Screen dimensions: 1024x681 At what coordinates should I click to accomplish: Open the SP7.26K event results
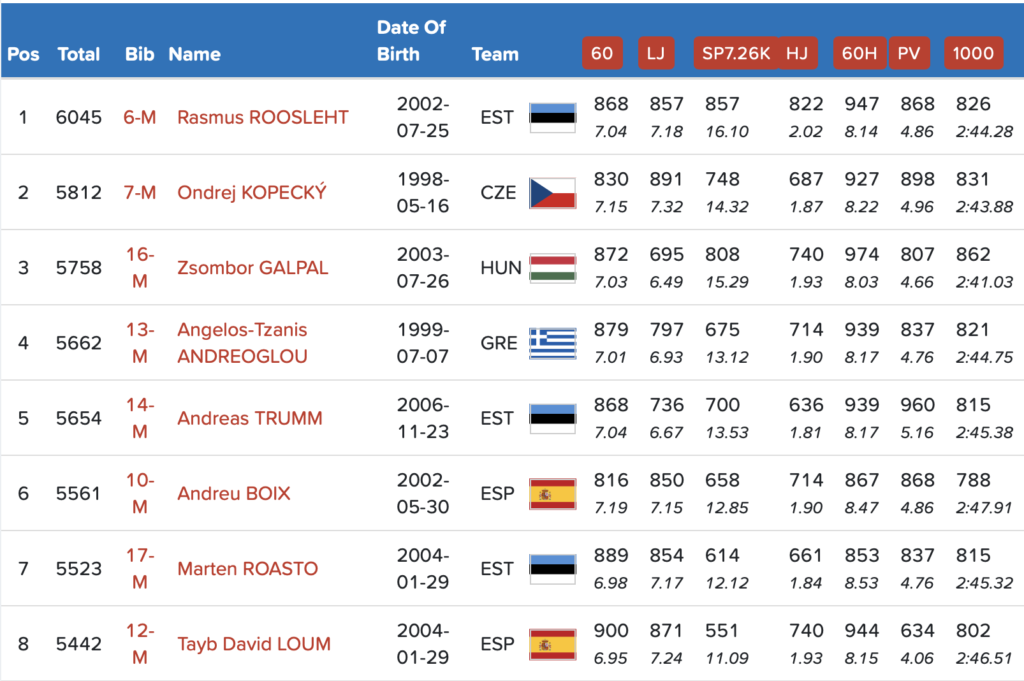point(735,54)
